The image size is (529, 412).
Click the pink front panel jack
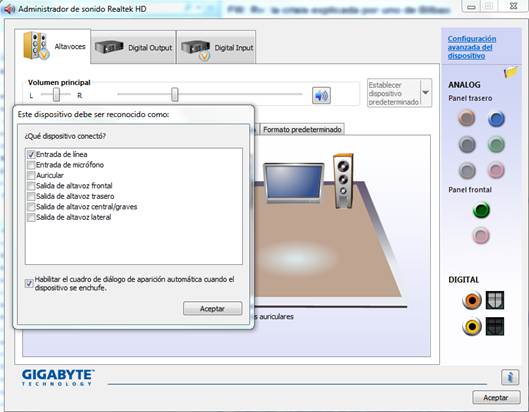(481, 236)
